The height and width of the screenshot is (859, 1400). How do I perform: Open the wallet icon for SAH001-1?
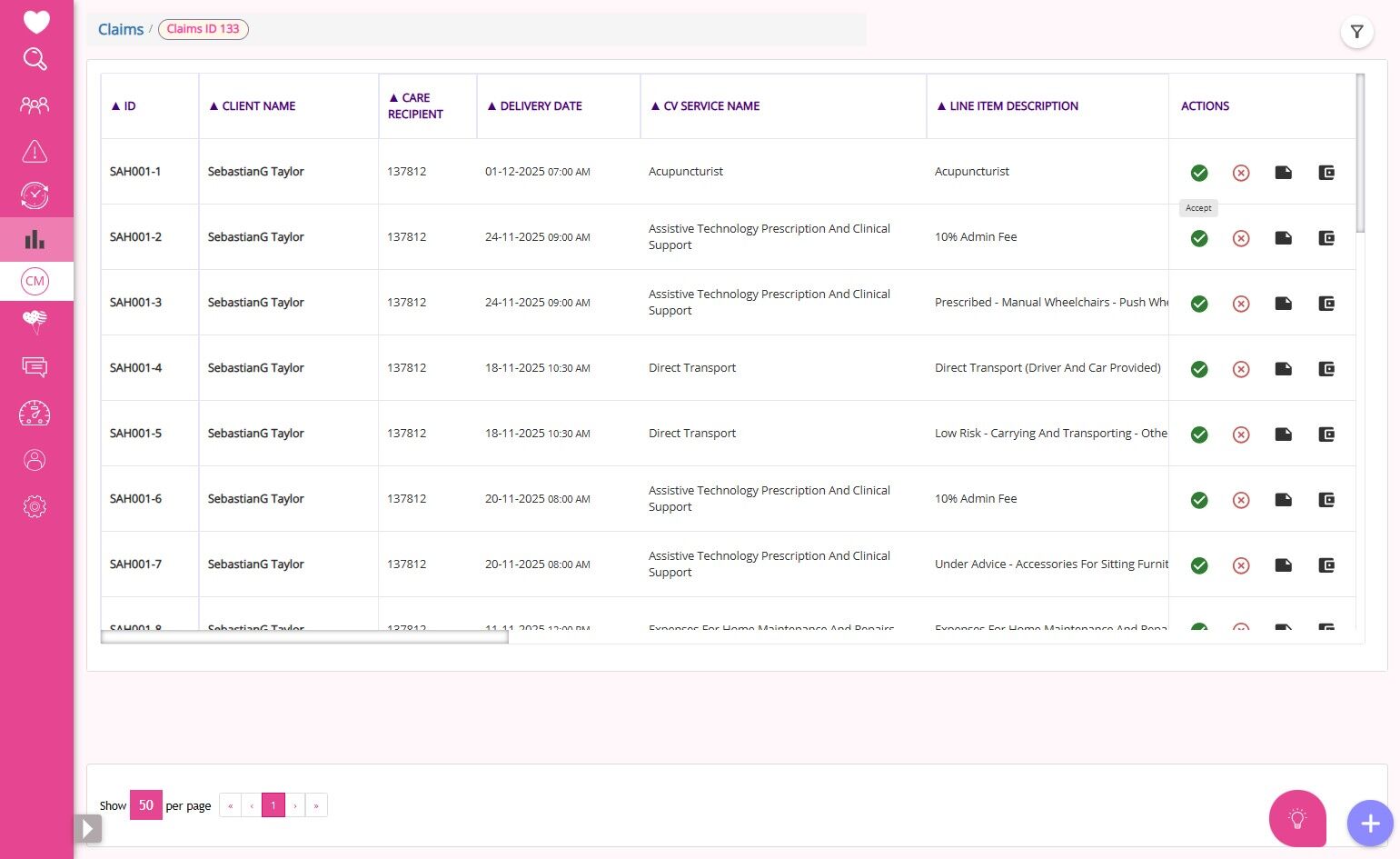1326,172
